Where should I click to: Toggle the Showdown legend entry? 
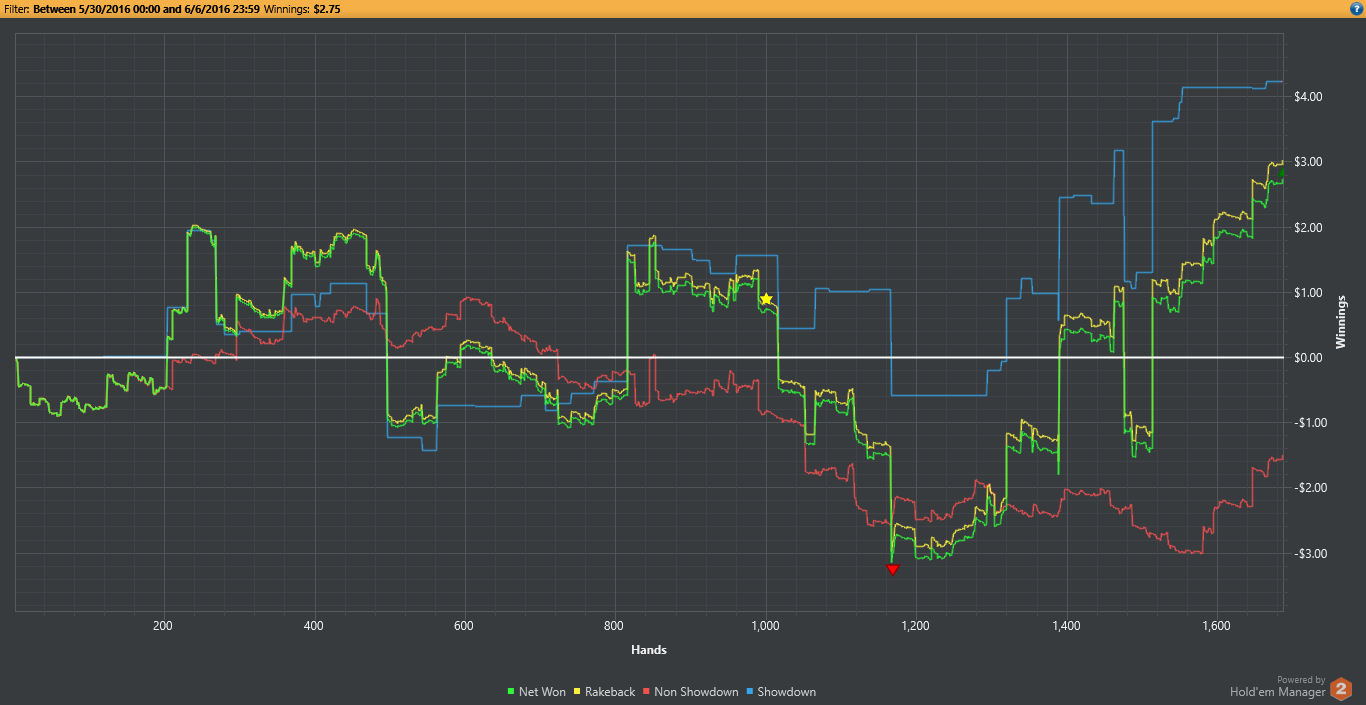point(780,691)
